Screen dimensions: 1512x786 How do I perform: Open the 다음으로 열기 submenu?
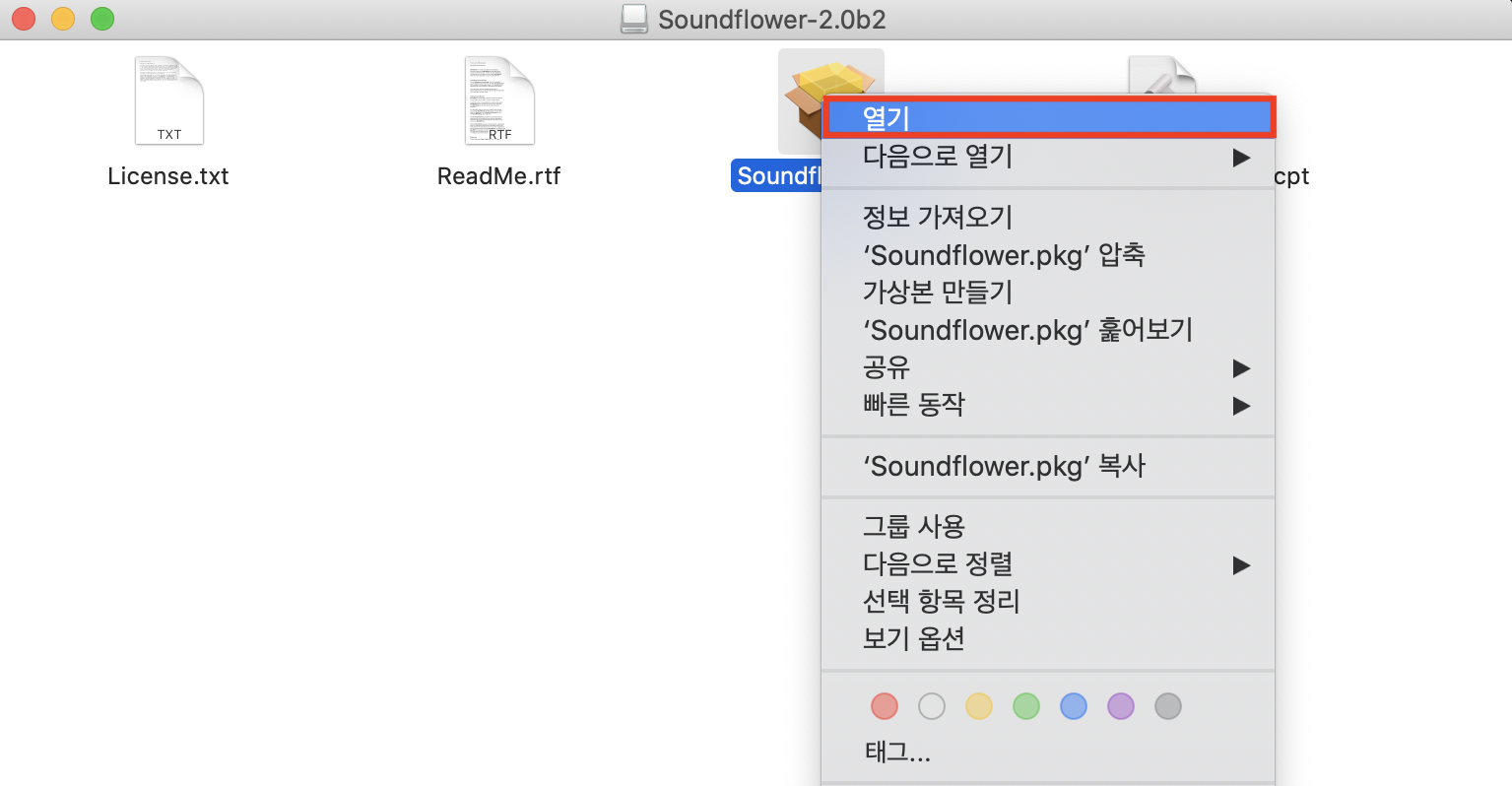point(1048,156)
